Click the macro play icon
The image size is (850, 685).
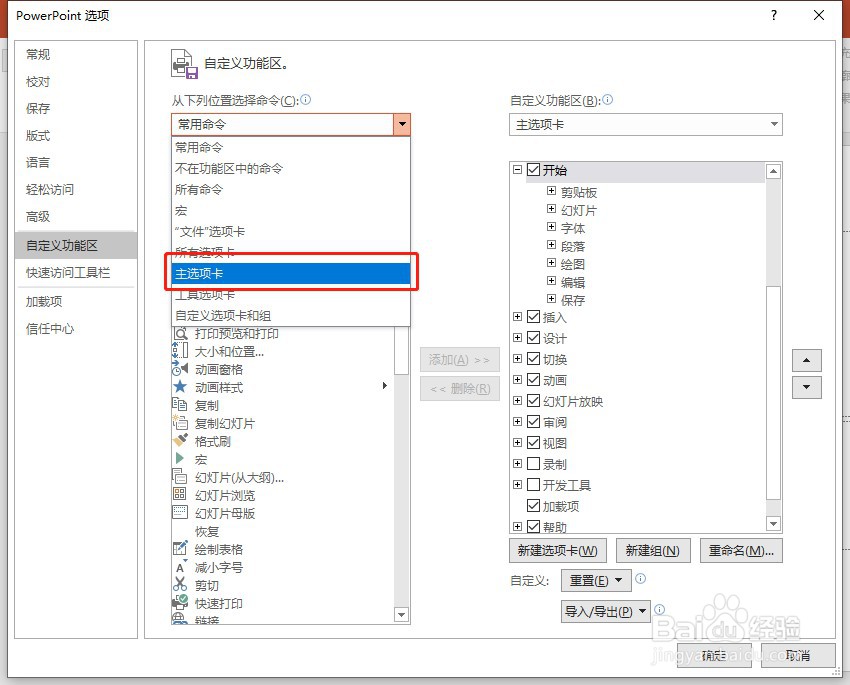(179, 459)
